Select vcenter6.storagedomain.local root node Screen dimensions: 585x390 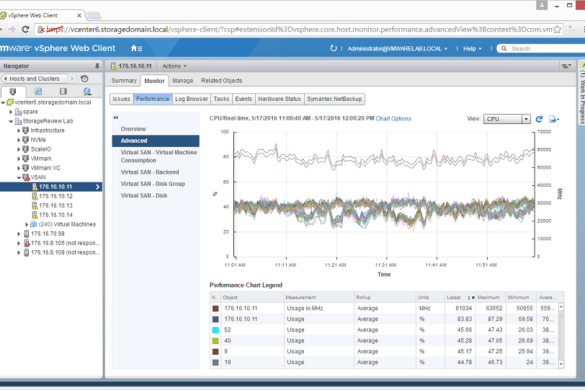pyautogui.click(x=53, y=102)
